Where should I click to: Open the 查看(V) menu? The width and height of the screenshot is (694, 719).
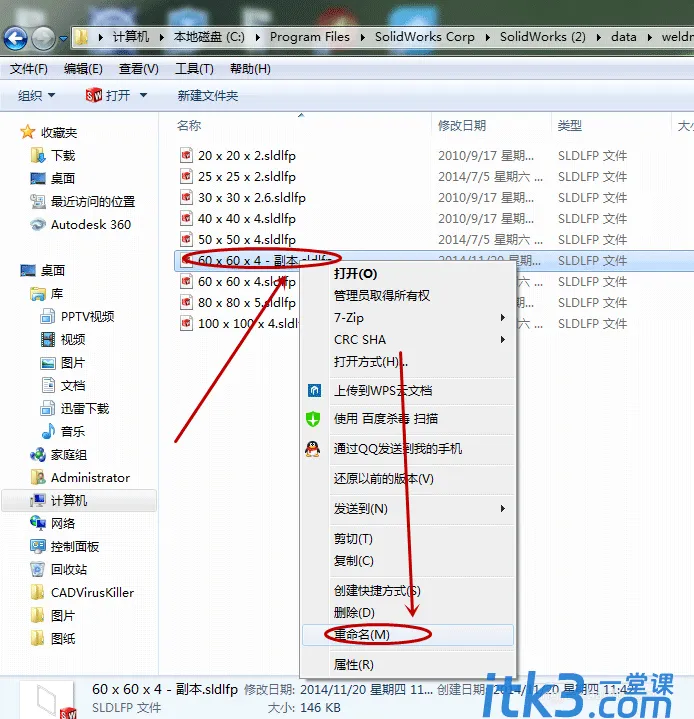coord(139,69)
